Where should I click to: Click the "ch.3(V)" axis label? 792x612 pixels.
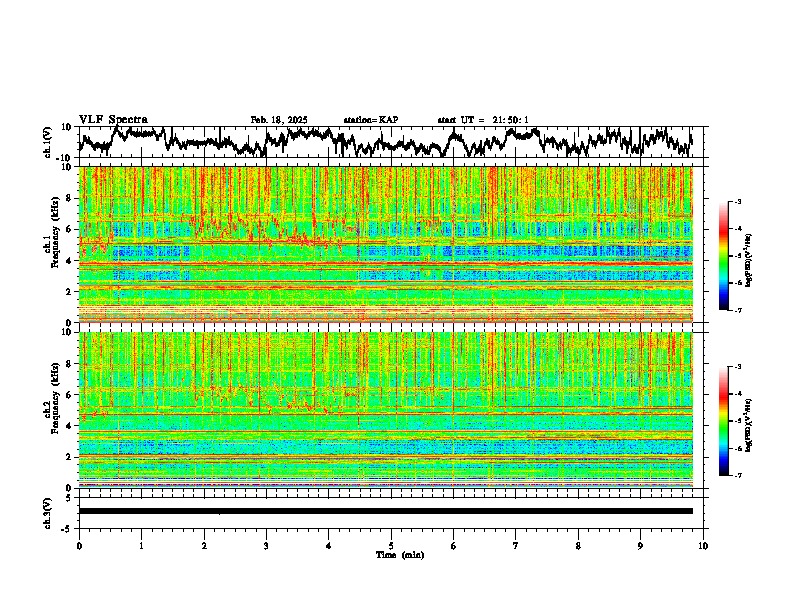pos(48,513)
